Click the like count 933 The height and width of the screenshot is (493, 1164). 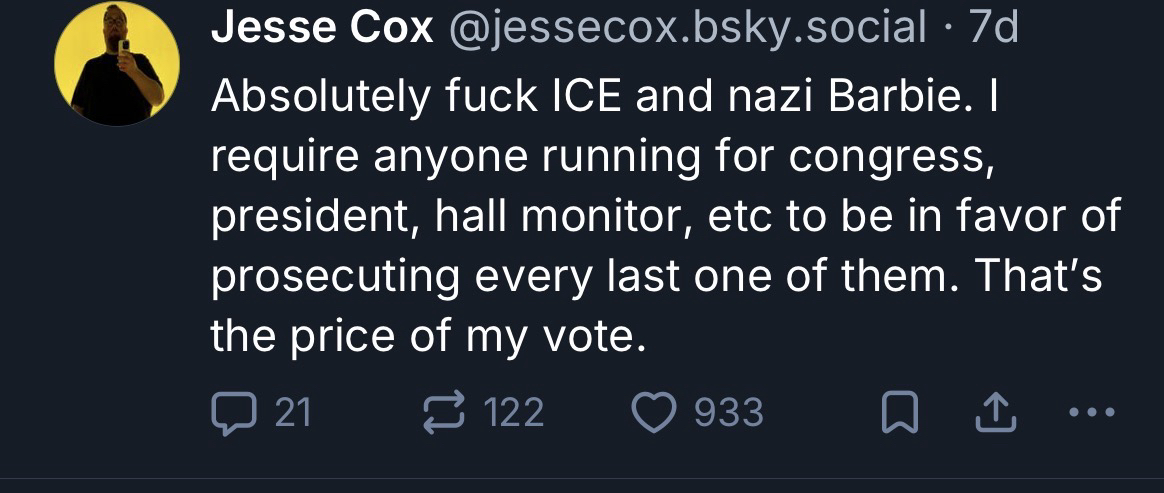tap(728, 411)
